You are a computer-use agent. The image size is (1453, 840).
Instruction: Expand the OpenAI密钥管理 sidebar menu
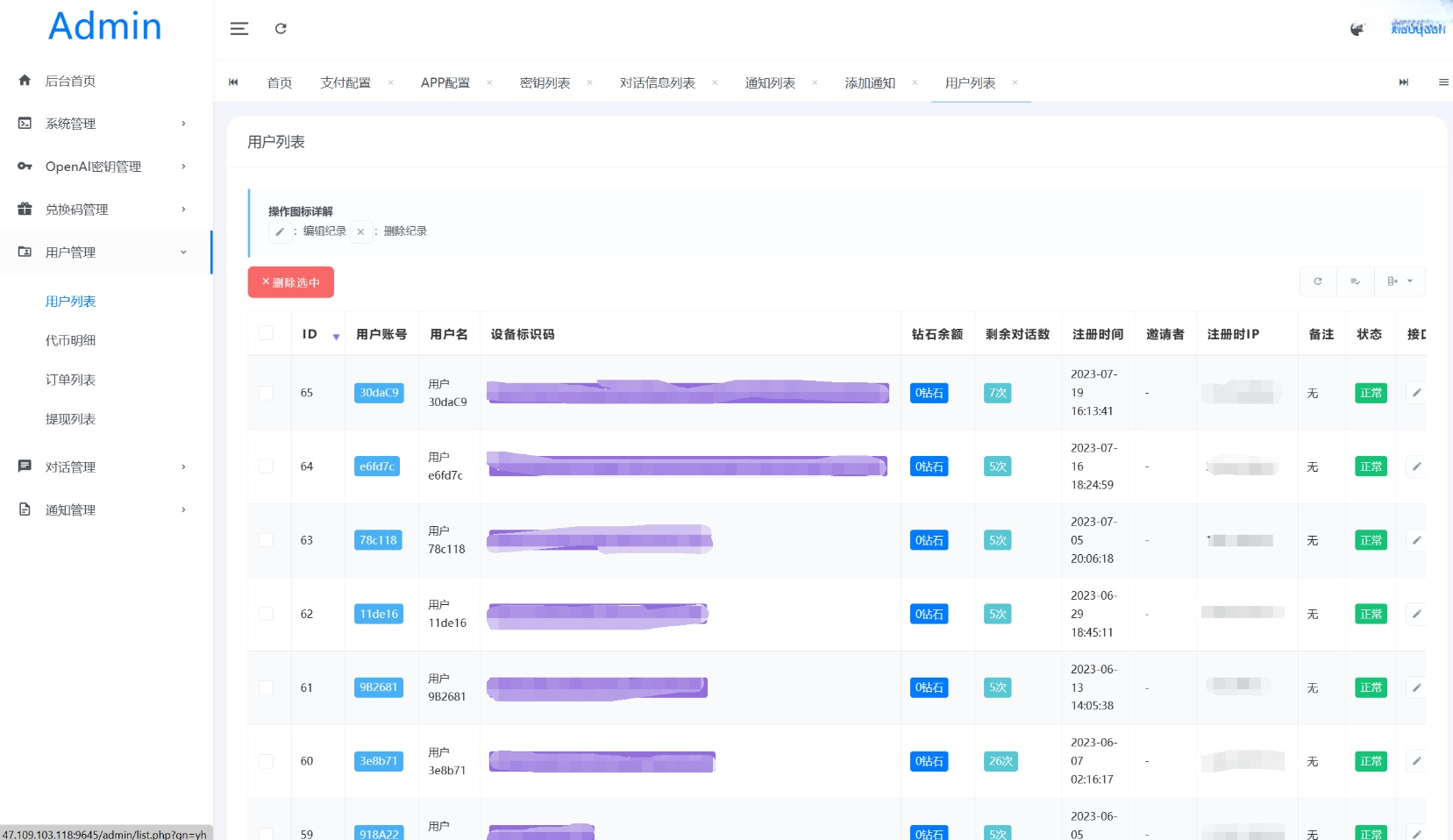(105, 167)
